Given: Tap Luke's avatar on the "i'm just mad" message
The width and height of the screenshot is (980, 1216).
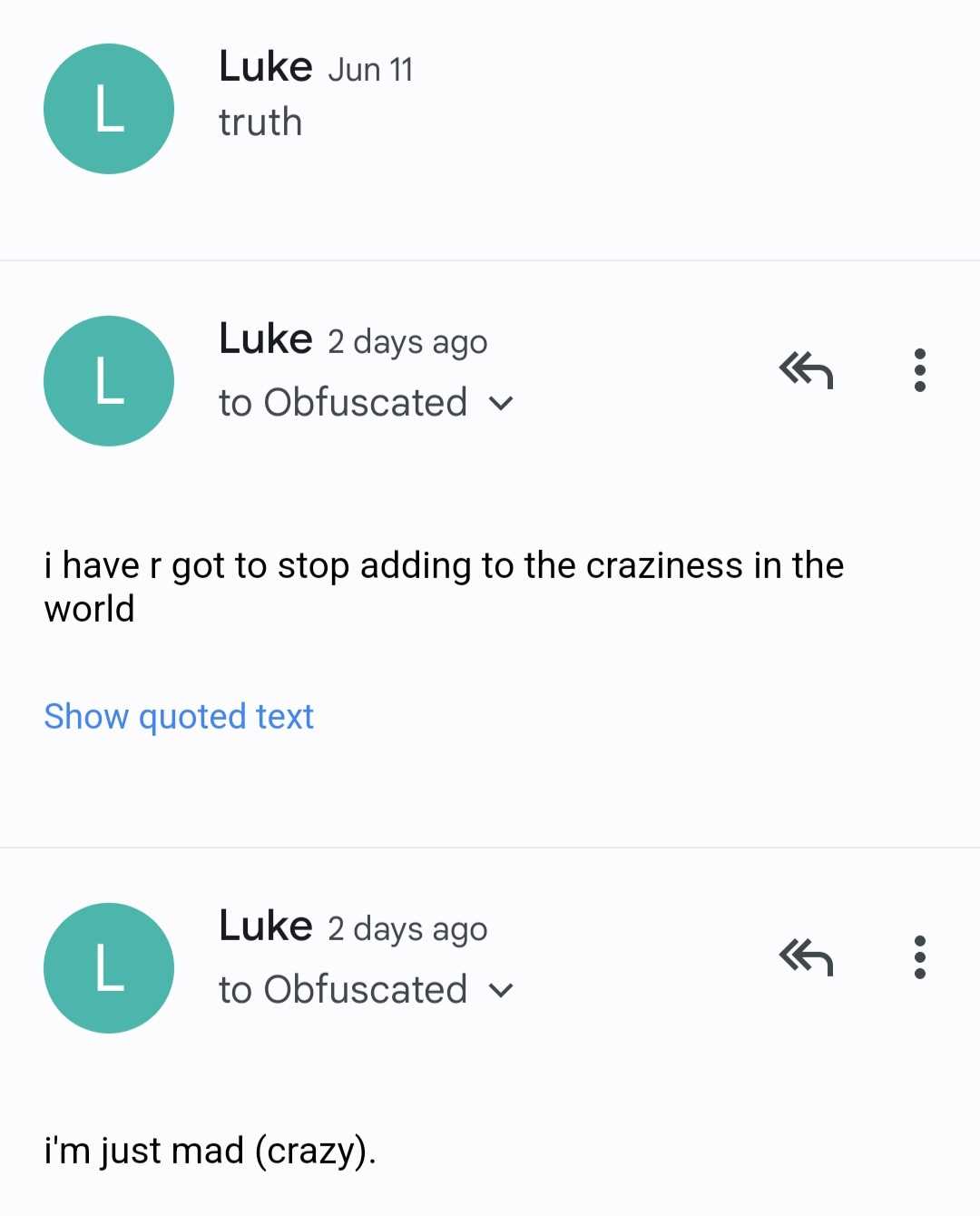Looking at the screenshot, I should pos(109,968).
